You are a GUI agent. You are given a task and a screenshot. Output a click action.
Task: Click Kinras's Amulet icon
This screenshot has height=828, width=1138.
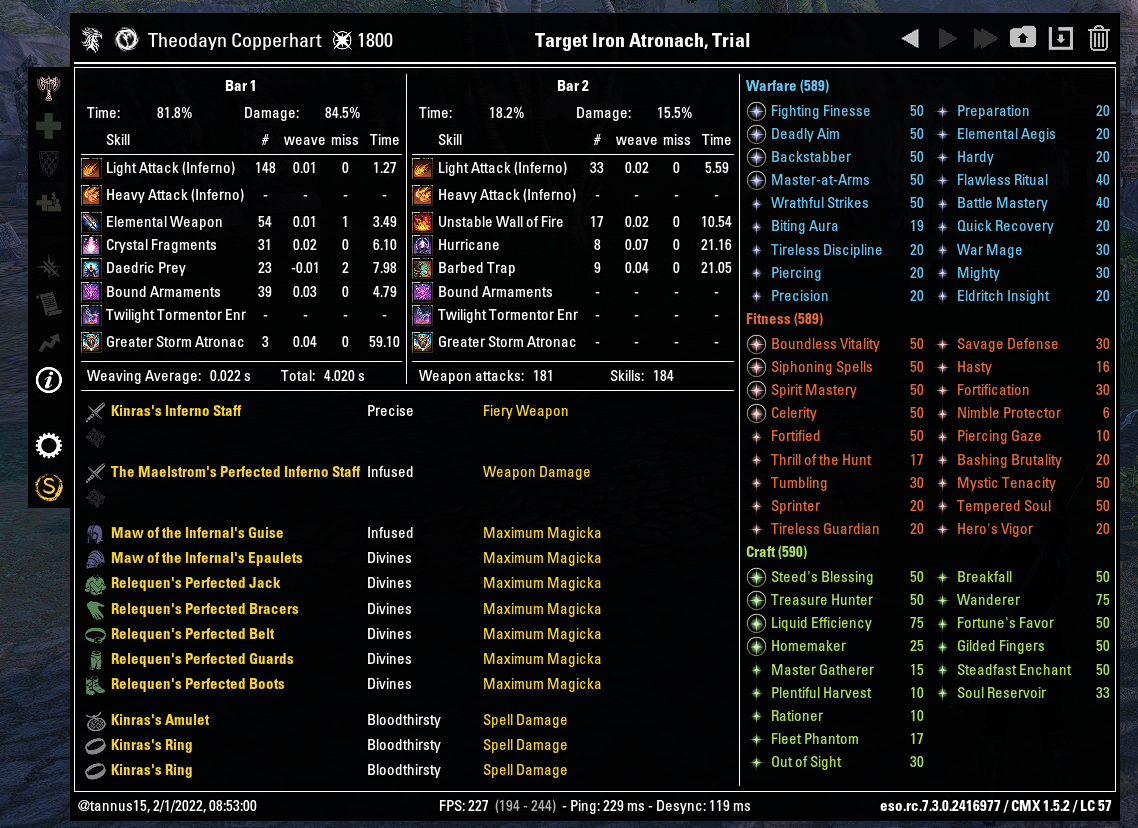95,721
